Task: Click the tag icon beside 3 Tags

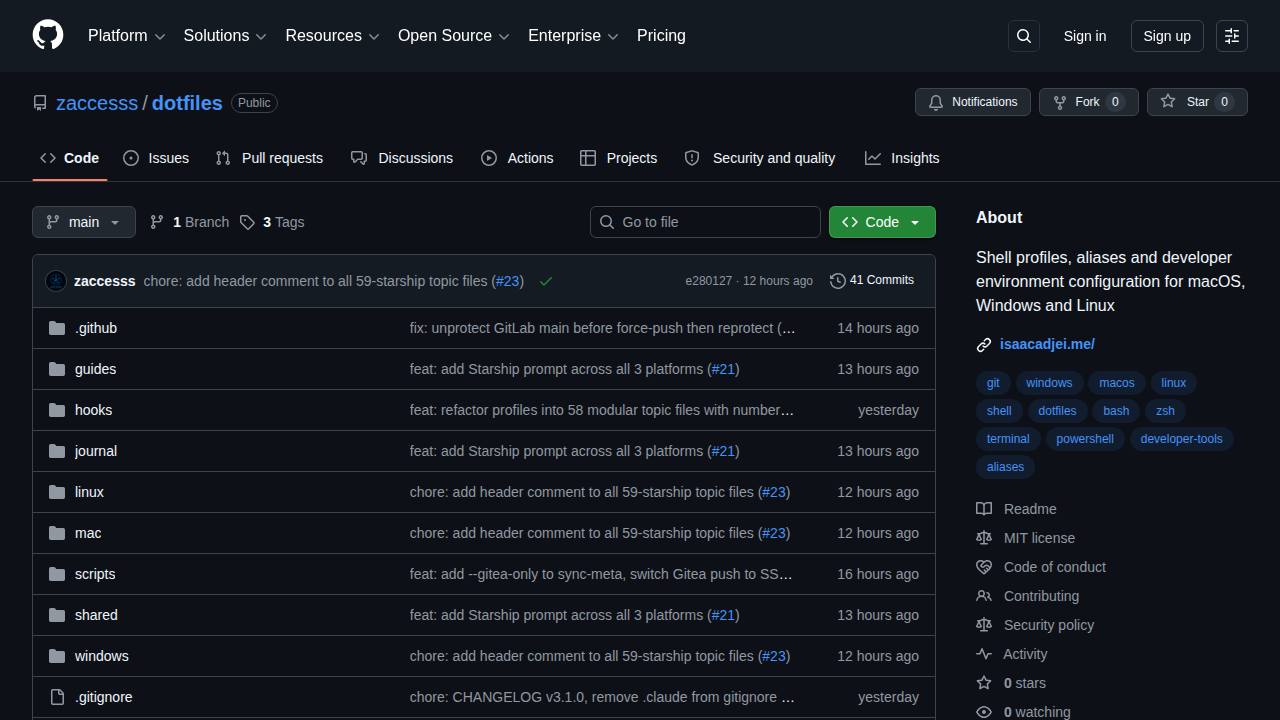Action: pyautogui.click(x=247, y=222)
